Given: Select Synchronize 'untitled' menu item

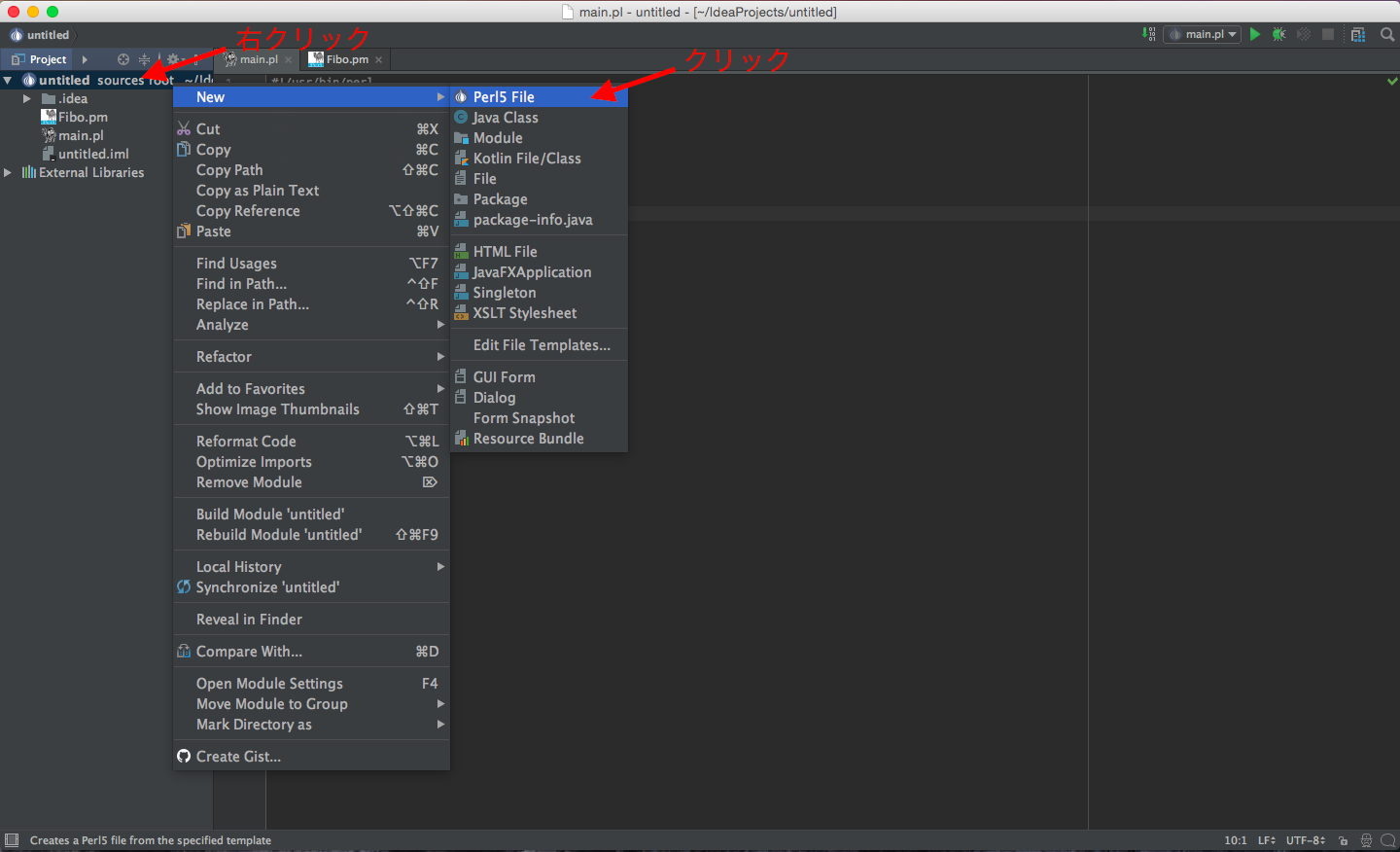Looking at the screenshot, I should click(x=311, y=587).
